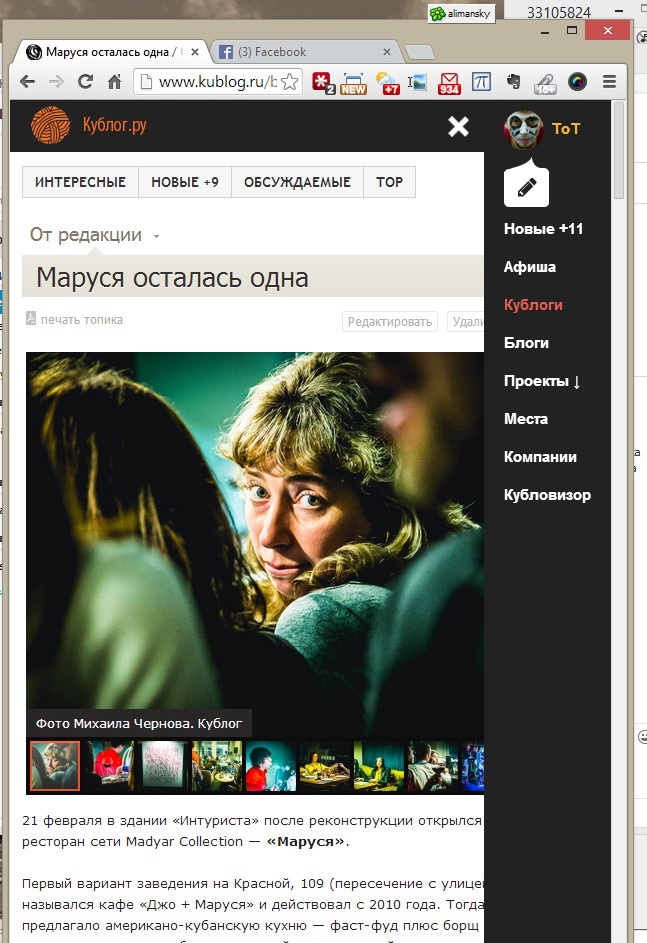Click the Маруся осталась одна headline
Viewport: 647px width, 943px height.
173,278
